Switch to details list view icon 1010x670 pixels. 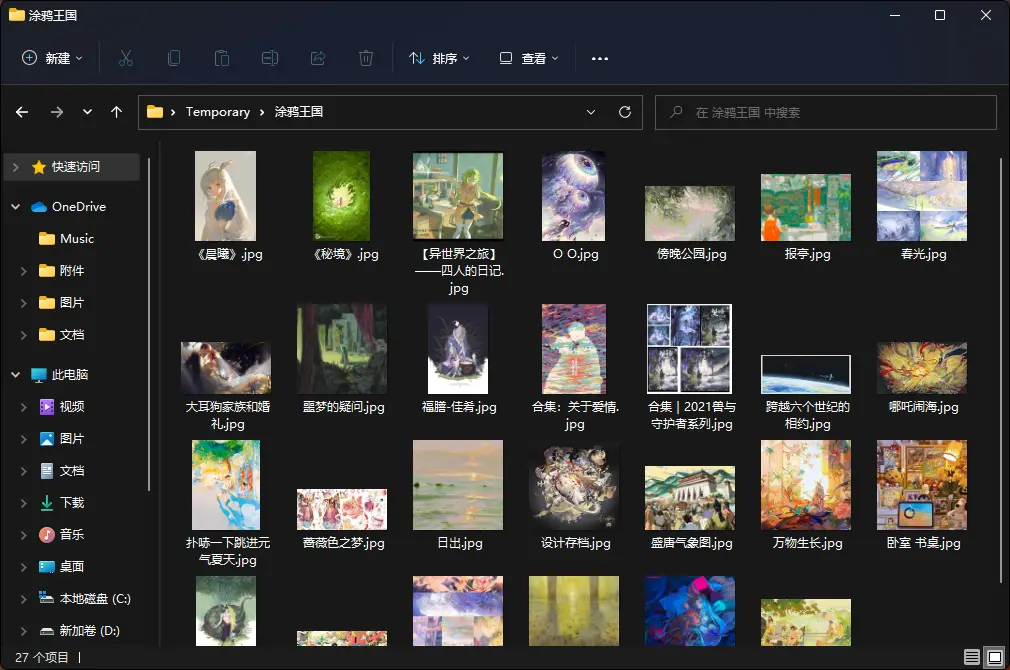[x=971, y=657]
